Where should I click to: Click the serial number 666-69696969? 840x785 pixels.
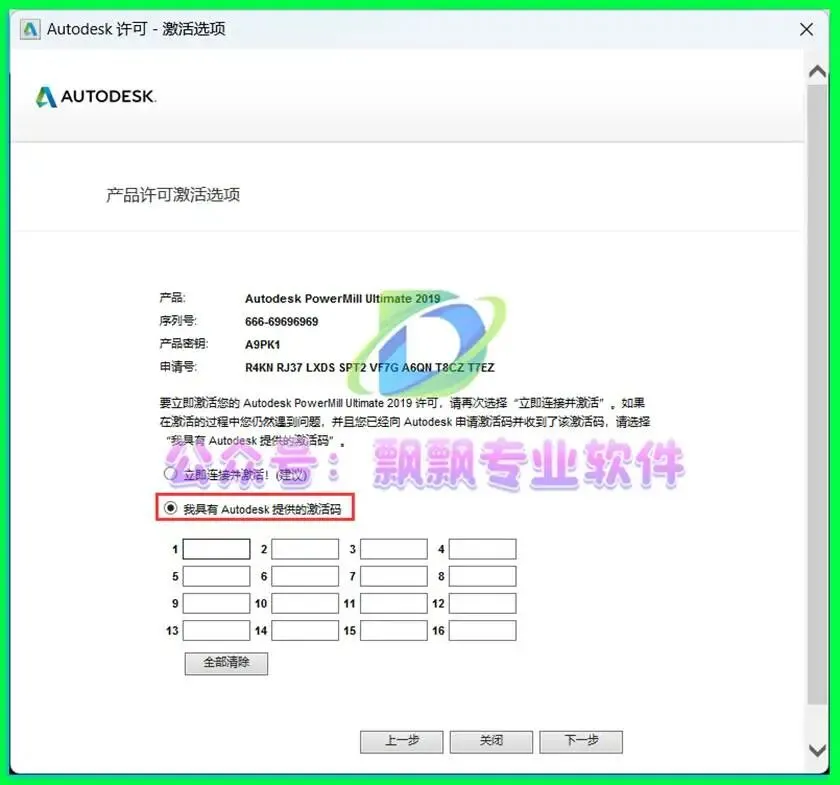click(x=282, y=322)
